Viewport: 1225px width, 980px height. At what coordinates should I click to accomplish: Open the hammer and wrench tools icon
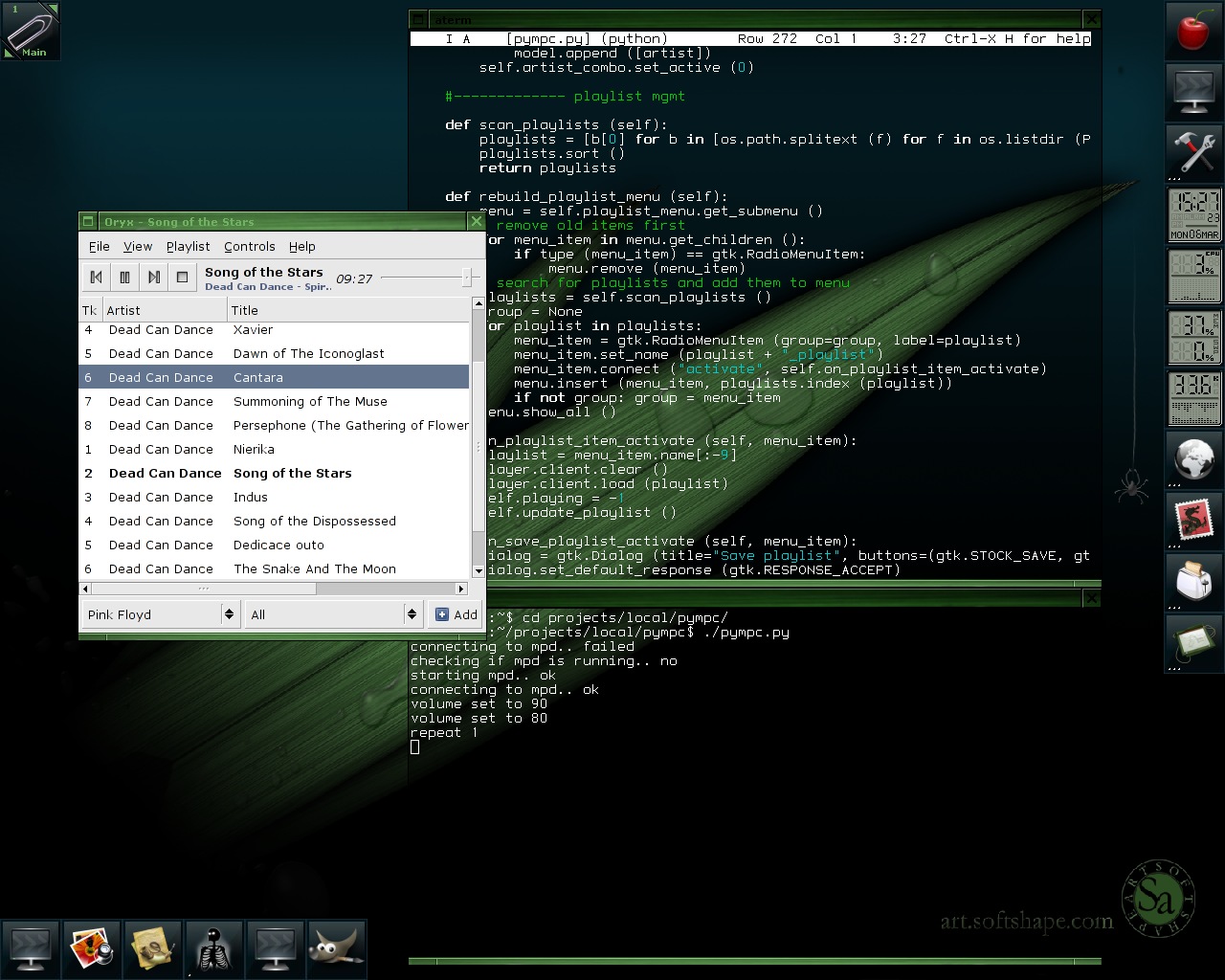[x=1193, y=153]
